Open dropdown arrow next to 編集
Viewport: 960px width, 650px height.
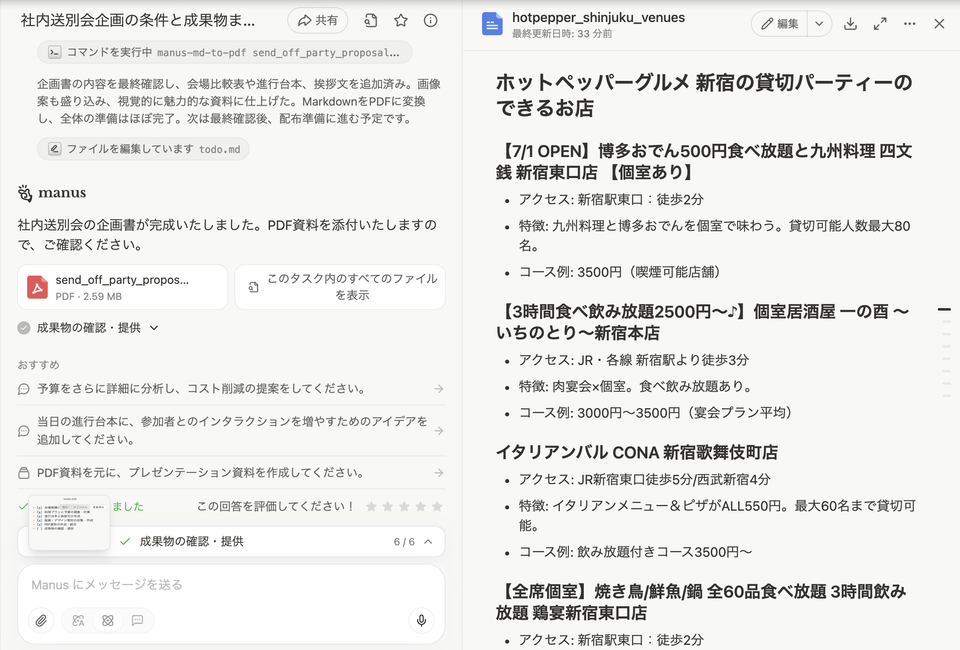click(819, 24)
